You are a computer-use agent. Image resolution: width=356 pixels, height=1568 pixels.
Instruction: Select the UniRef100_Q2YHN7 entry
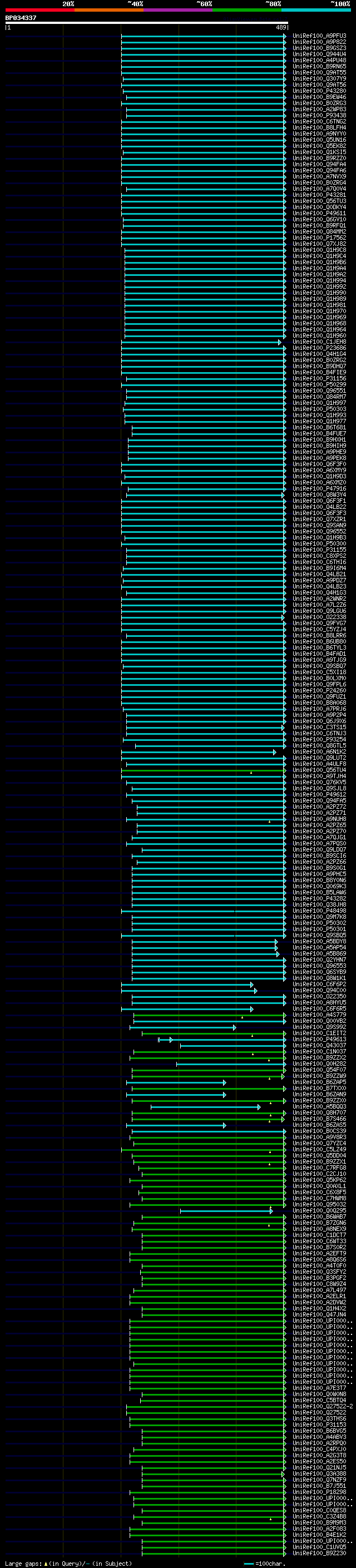(x=319, y=960)
